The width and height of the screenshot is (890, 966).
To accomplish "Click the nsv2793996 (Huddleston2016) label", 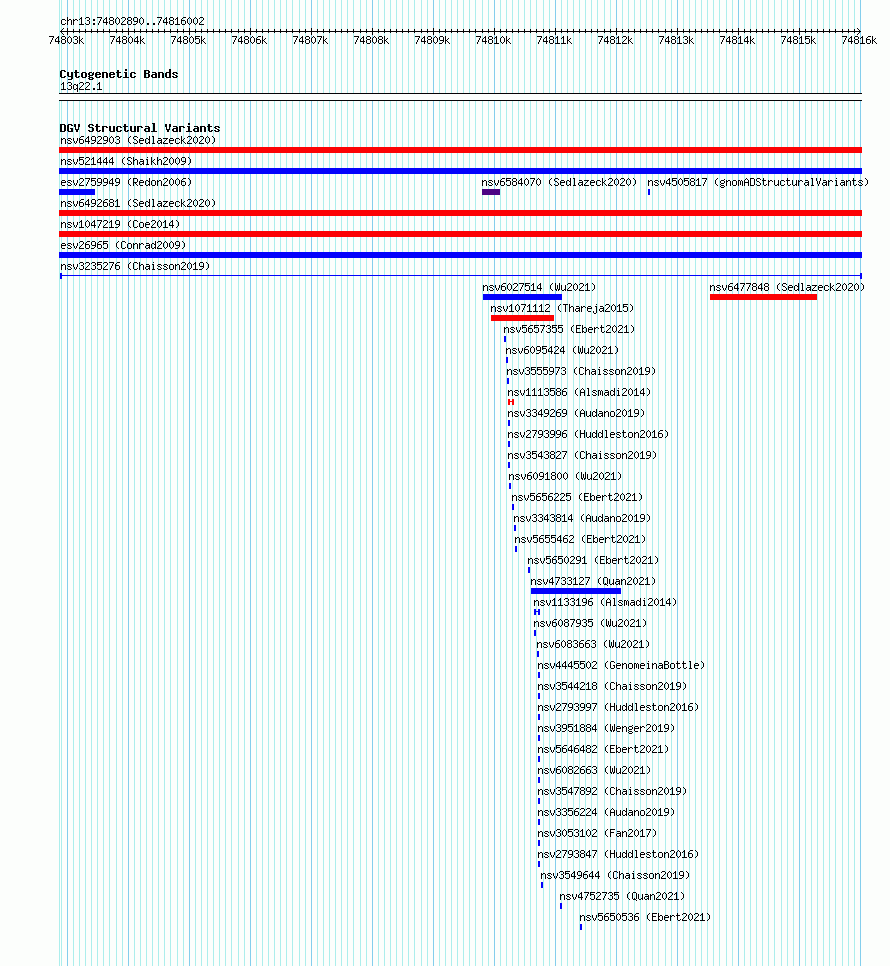I will coord(588,434).
